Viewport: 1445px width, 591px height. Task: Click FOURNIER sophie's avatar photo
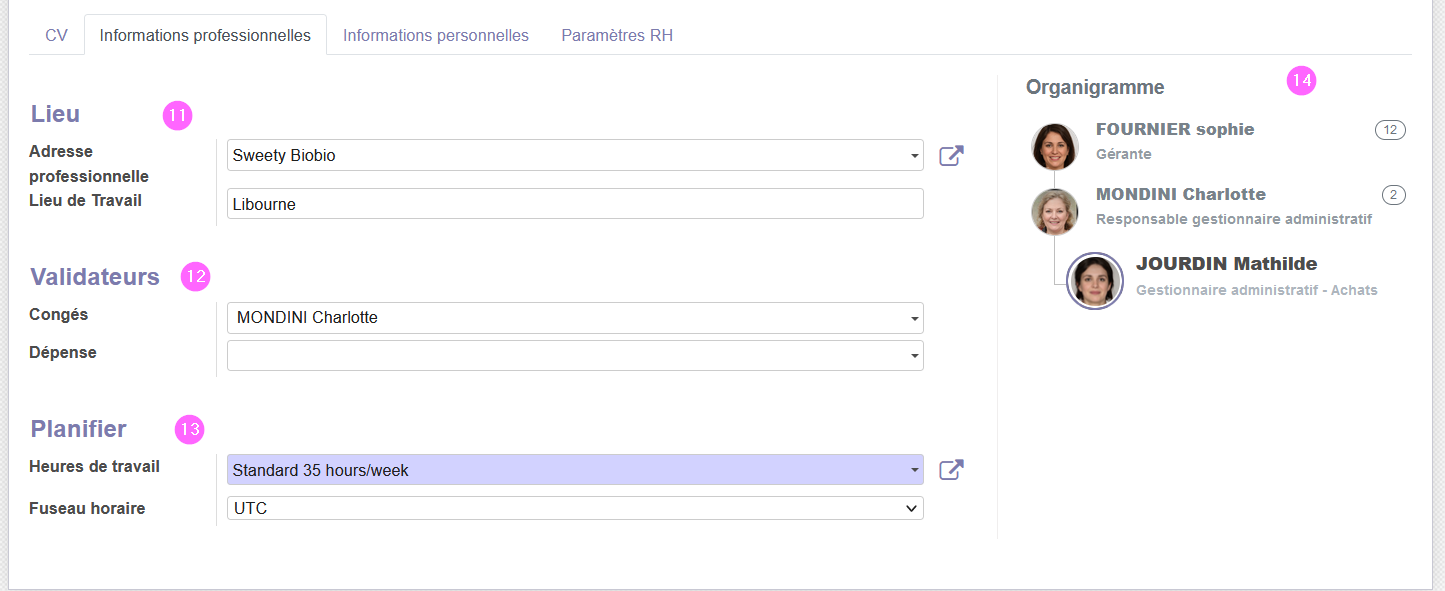tap(1055, 147)
